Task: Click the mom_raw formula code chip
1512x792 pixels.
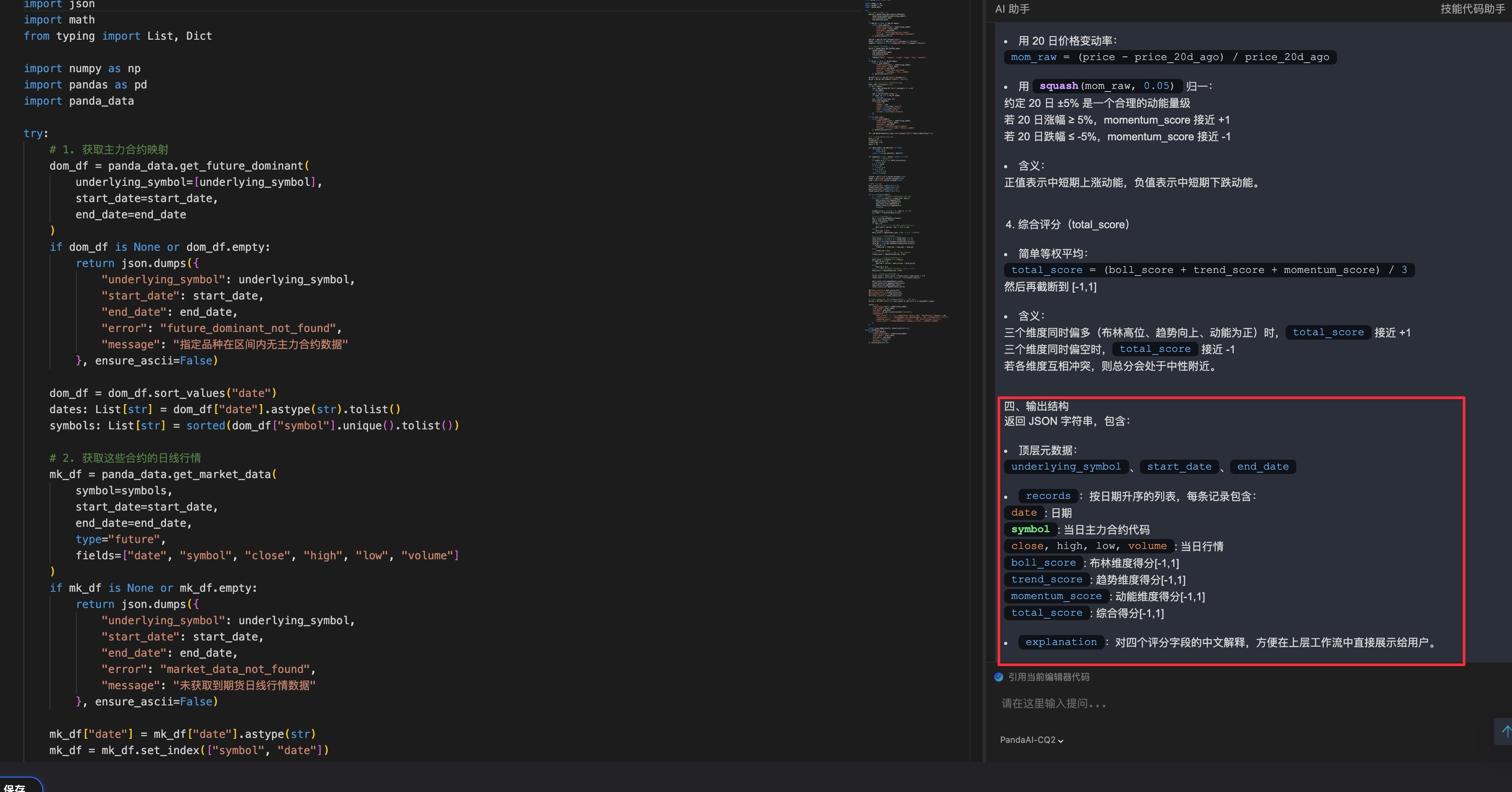Action: tap(1169, 57)
